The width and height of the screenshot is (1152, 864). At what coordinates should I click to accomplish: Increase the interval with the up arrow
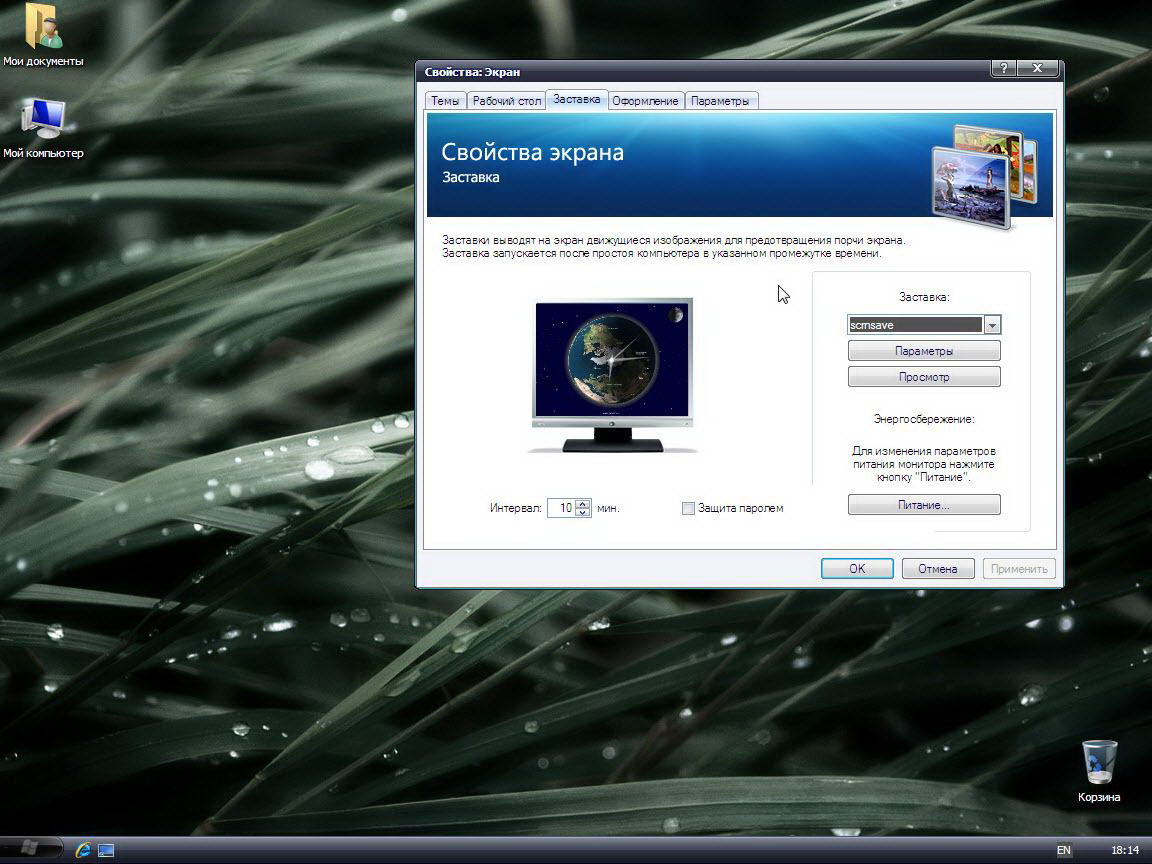tap(583, 503)
